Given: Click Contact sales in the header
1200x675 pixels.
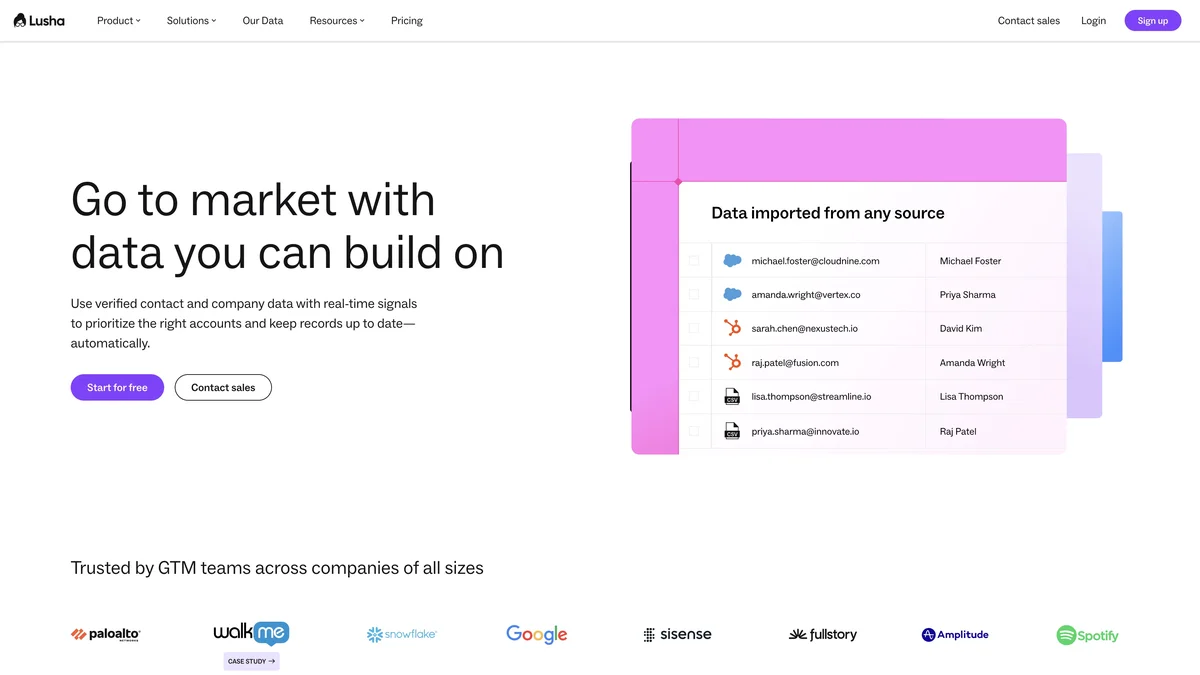Looking at the screenshot, I should (x=1029, y=20).
